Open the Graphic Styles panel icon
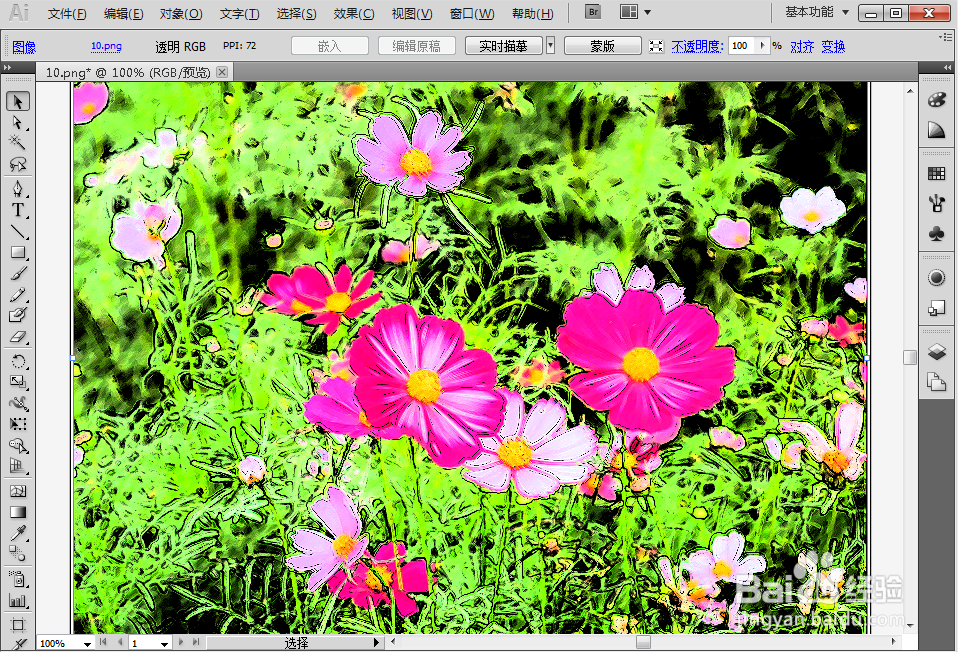This screenshot has height=652, width=958. tap(937, 308)
